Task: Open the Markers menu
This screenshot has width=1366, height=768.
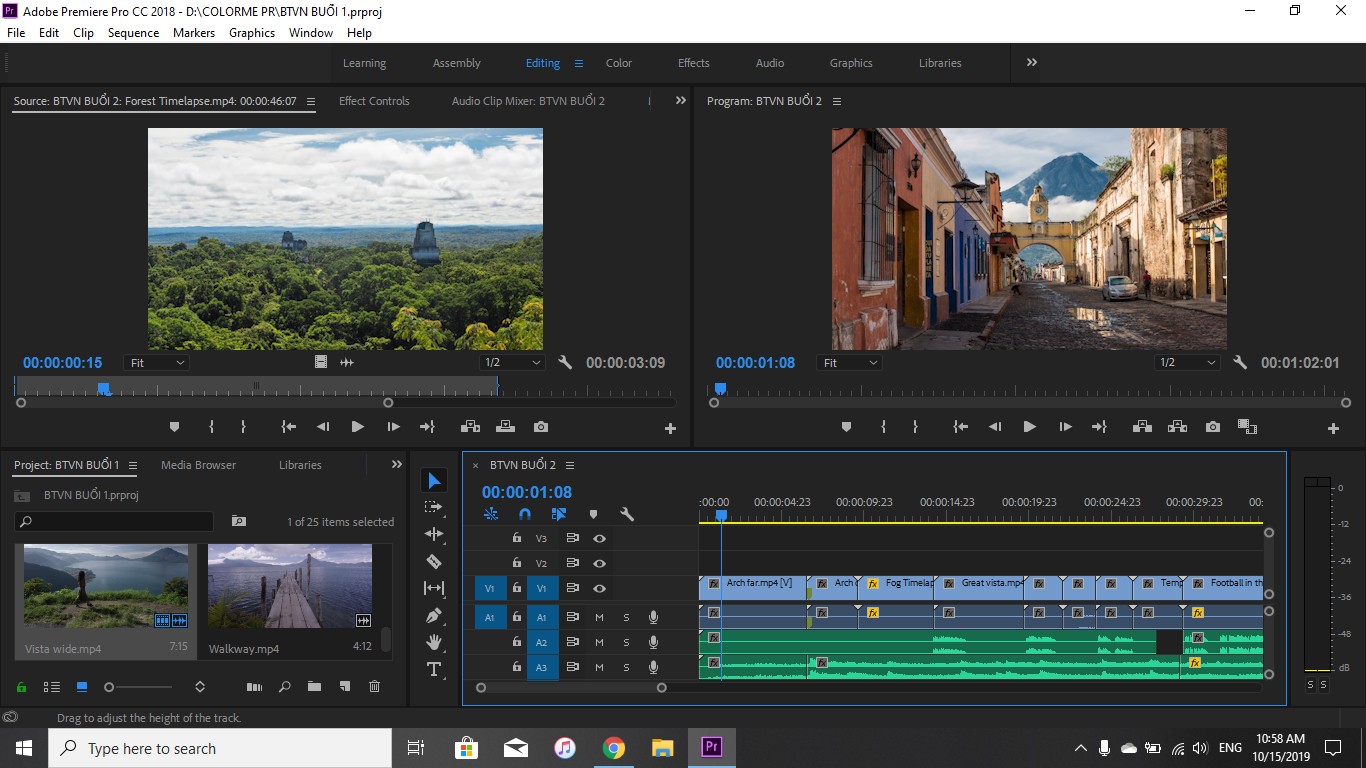Action: (x=194, y=33)
